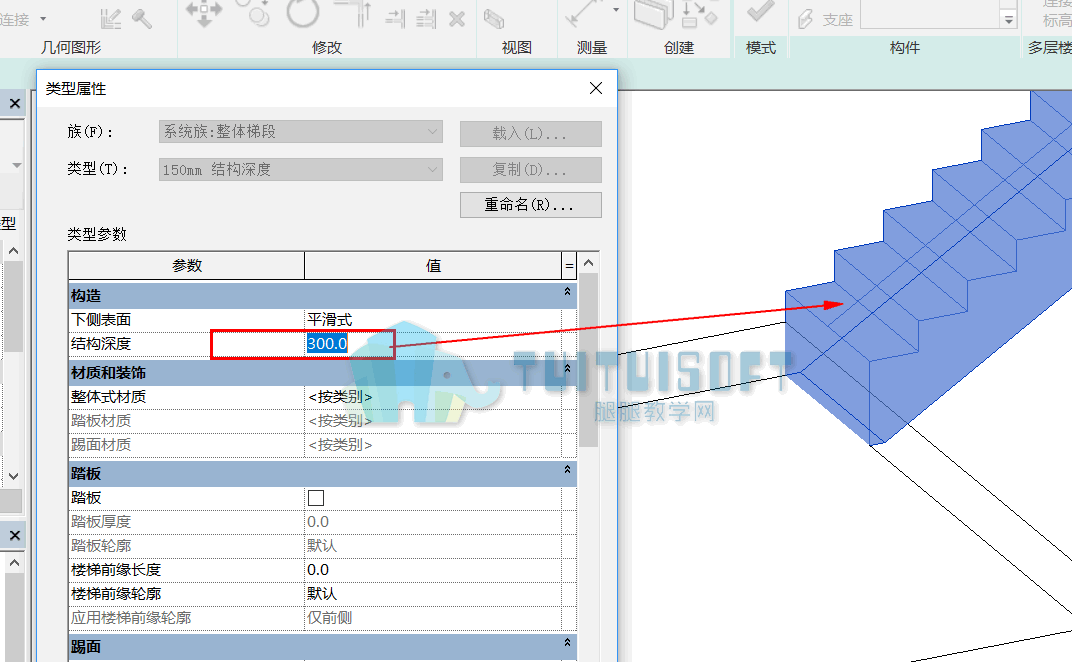This screenshot has height=662, width=1072.
Task: Open the Measure tool dropdown arrow
Action: [616, 10]
